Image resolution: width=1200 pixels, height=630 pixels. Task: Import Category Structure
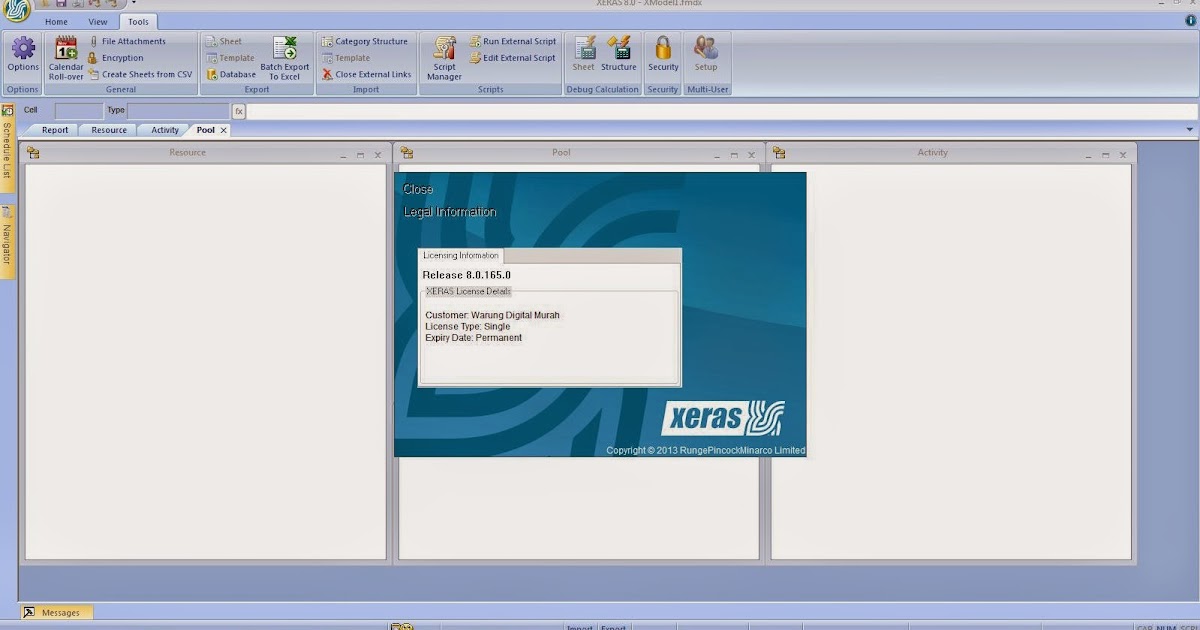click(x=365, y=41)
